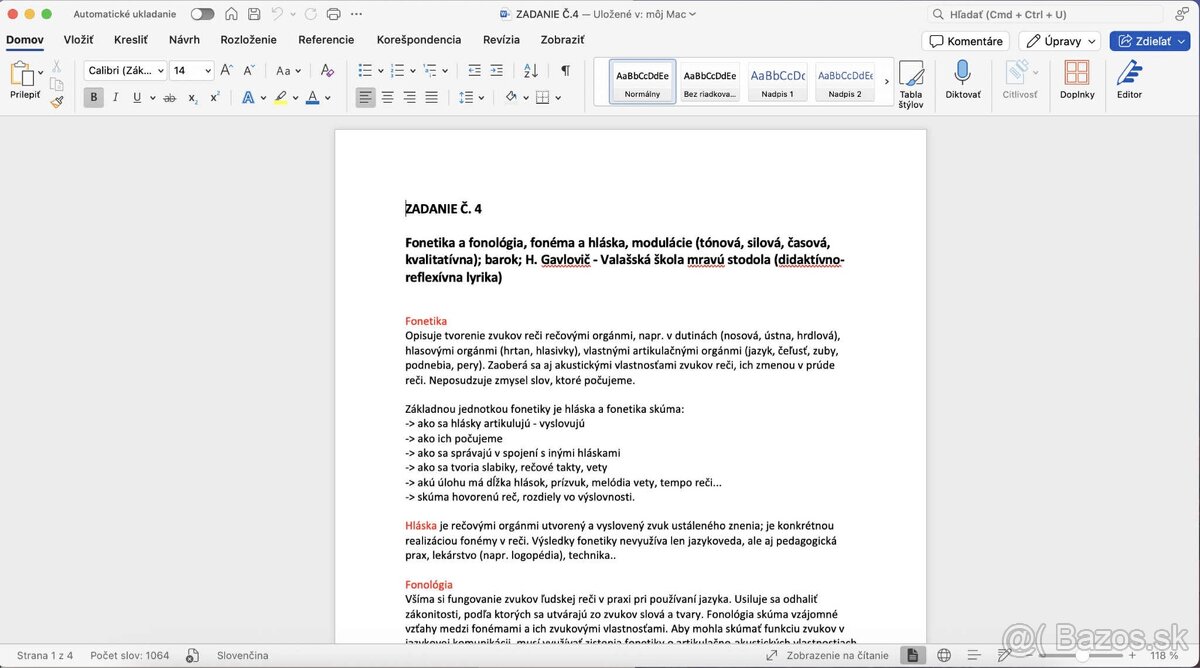Click the strikethrough icon
This screenshot has width=1200, height=668.
170,97
